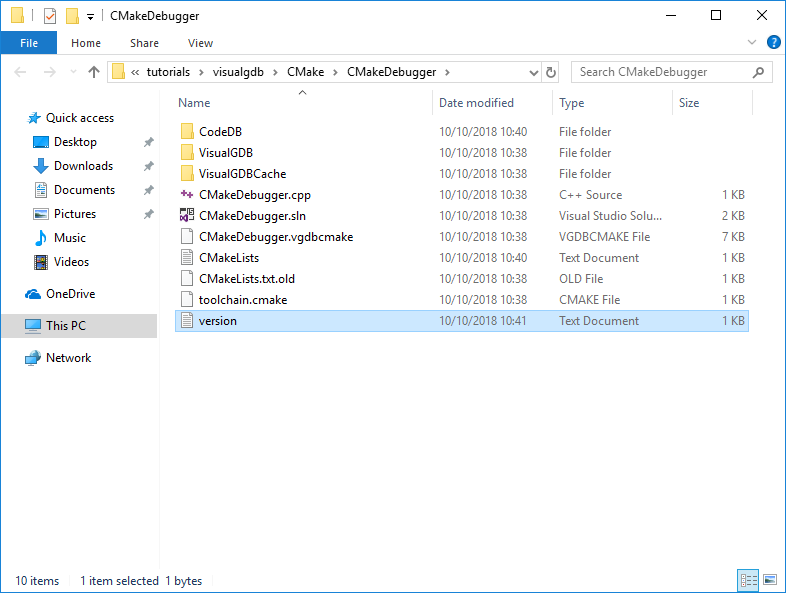Click the New folder quick access icon
Screen dimensions: 786x593
[x=72, y=16]
